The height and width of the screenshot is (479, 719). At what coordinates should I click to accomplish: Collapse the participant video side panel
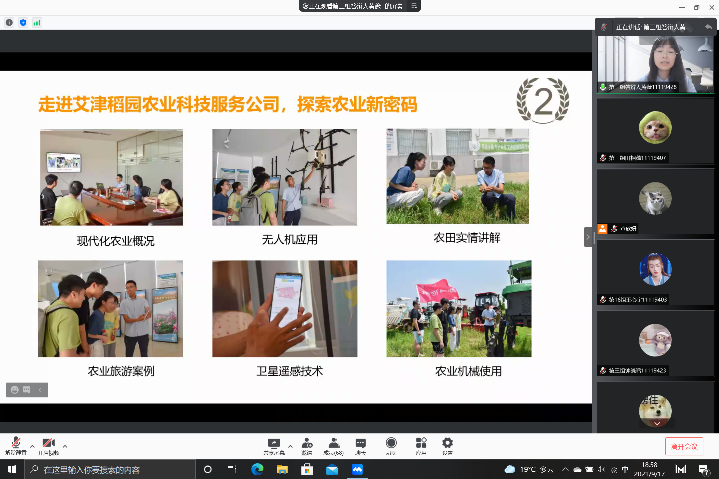(589, 236)
